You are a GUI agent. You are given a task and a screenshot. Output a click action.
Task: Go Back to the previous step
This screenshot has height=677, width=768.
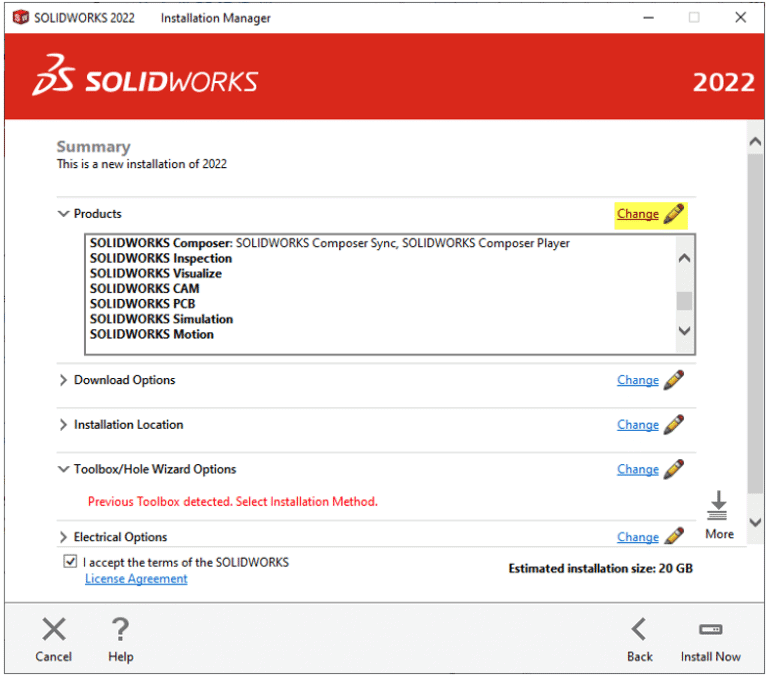click(x=640, y=640)
